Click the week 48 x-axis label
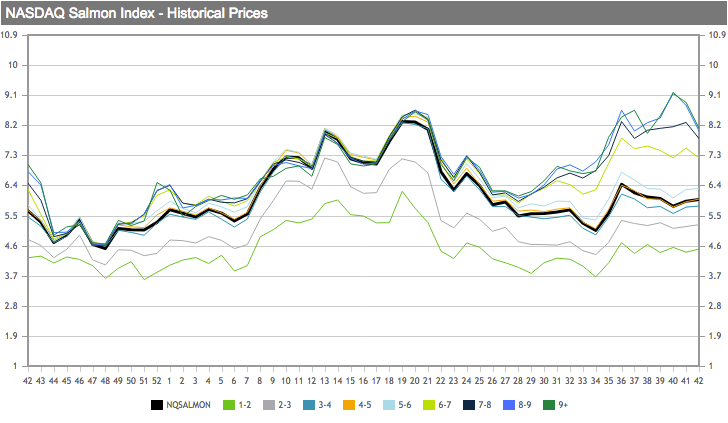 click(105, 381)
